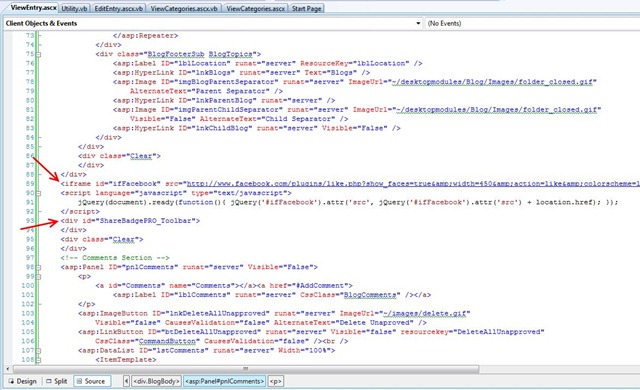
Task: Click the folder_closed.gif ImageUrl on line 78
Action: (x=491, y=82)
